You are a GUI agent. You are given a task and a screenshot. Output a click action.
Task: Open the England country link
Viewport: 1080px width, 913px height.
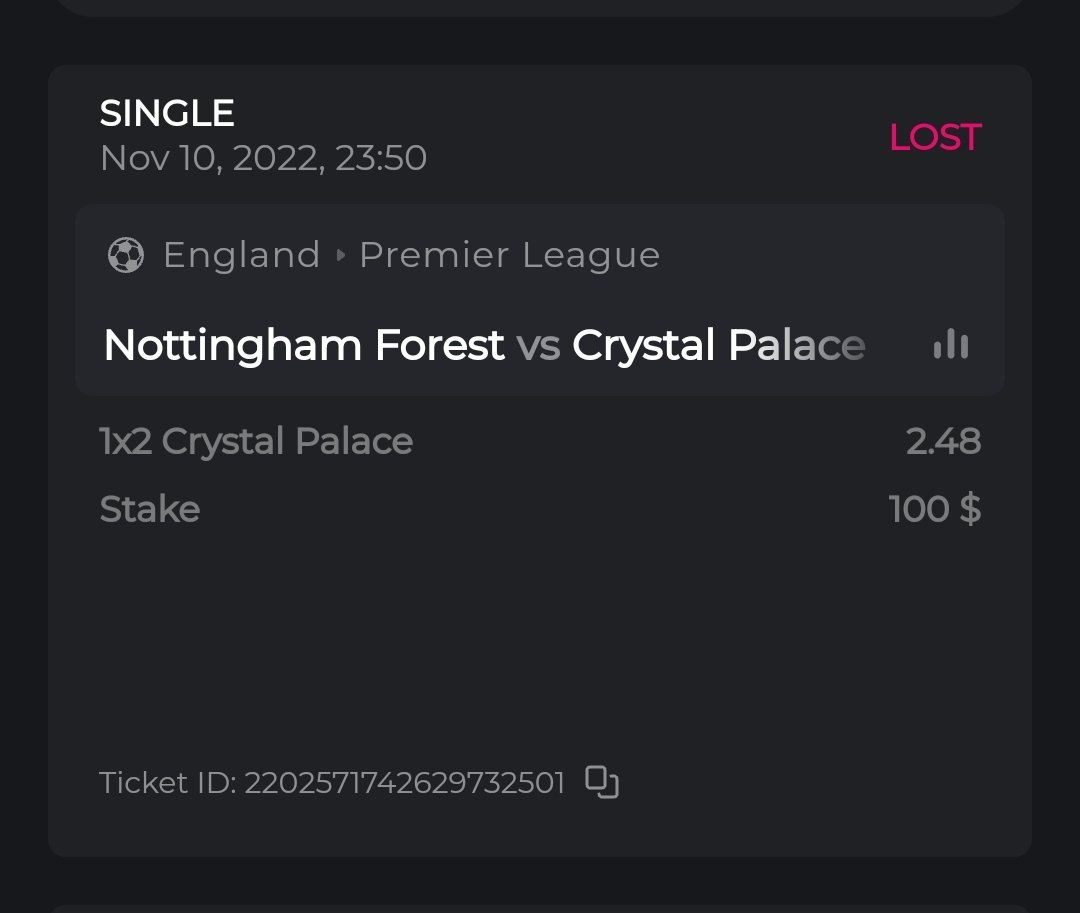coord(241,255)
